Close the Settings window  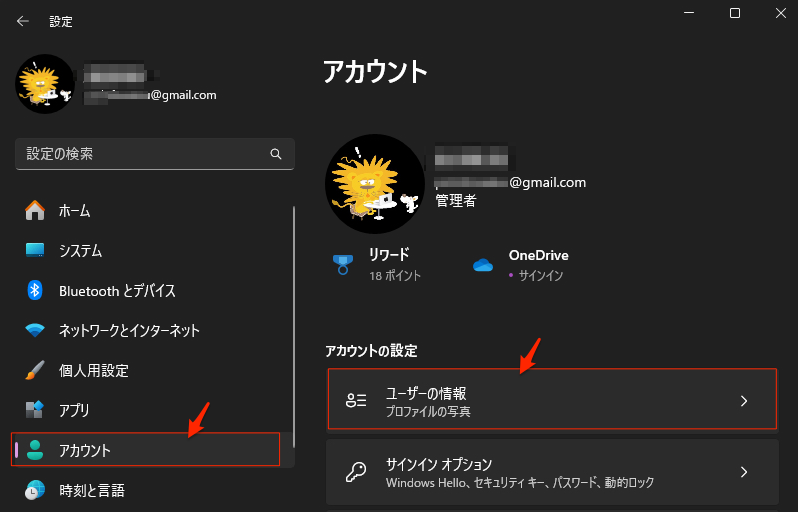pos(781,13)
